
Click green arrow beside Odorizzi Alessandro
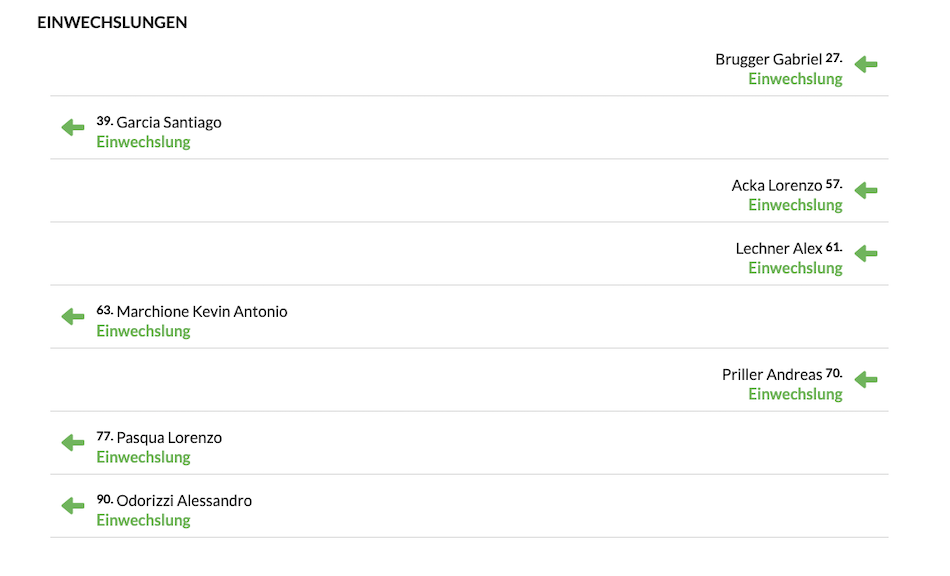73,506
